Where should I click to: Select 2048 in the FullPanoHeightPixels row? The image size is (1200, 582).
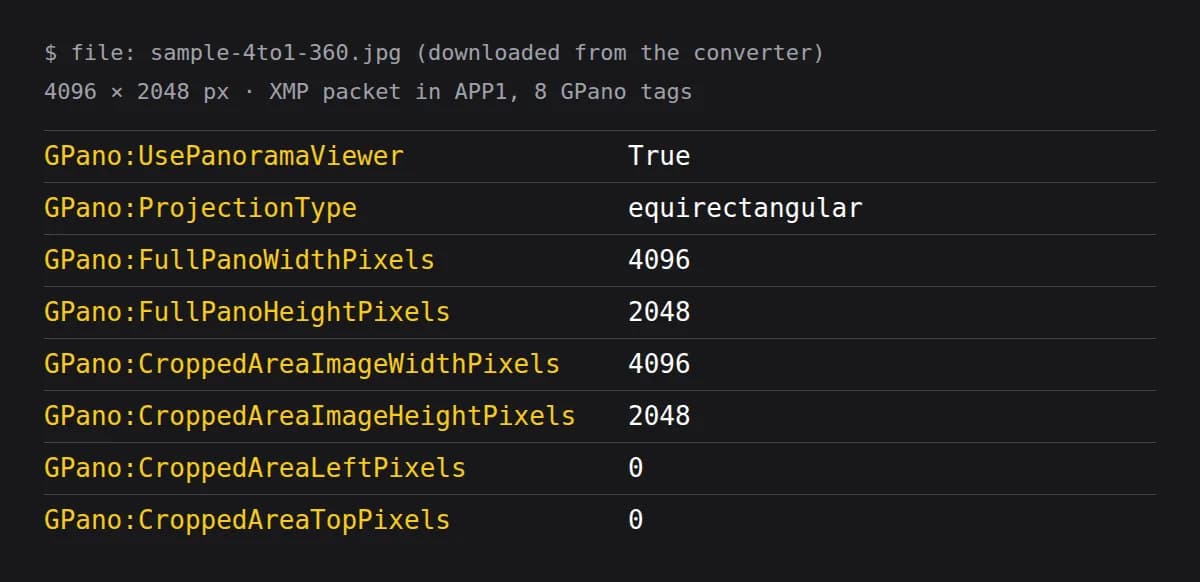[x=659, y=312]
